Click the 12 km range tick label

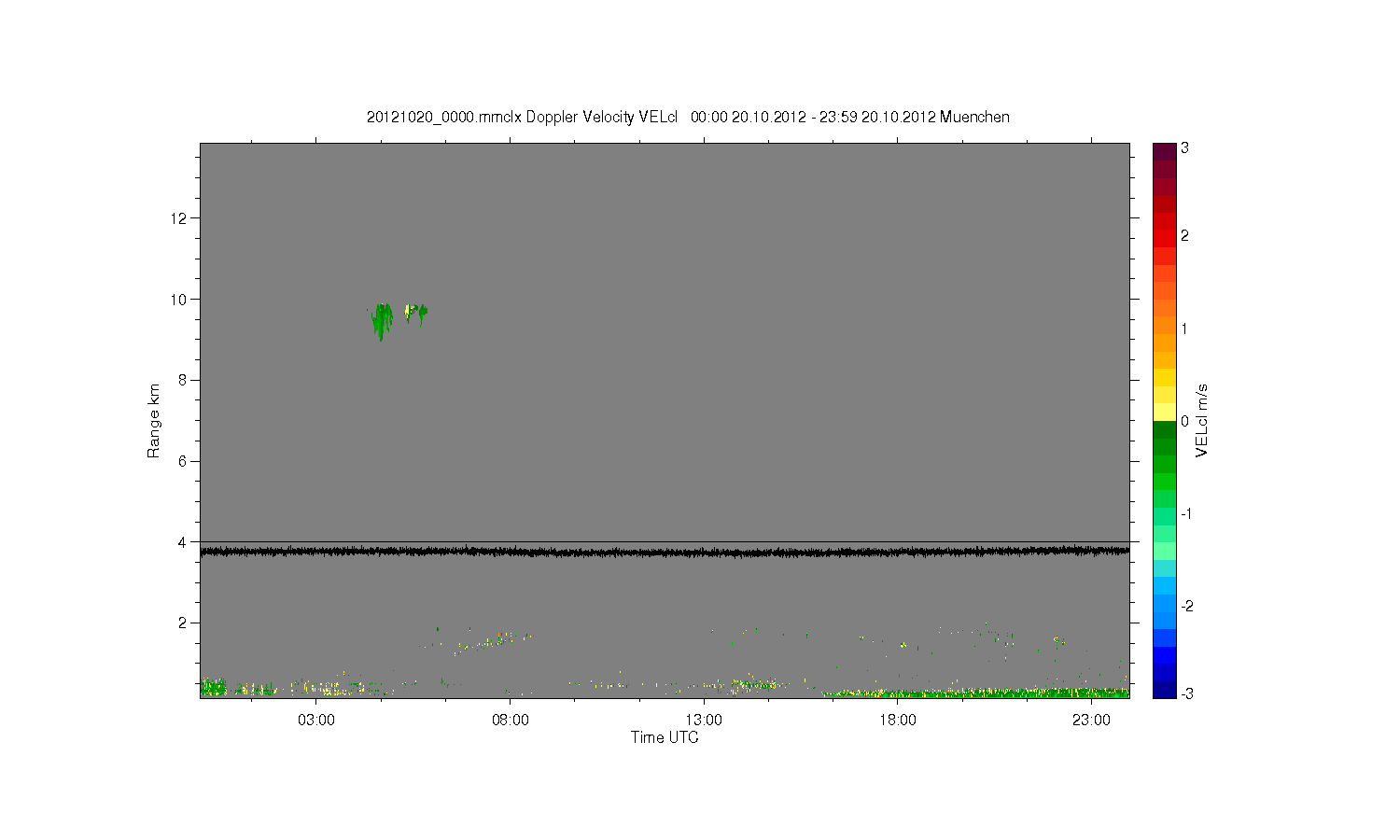[x=178, y=218]
